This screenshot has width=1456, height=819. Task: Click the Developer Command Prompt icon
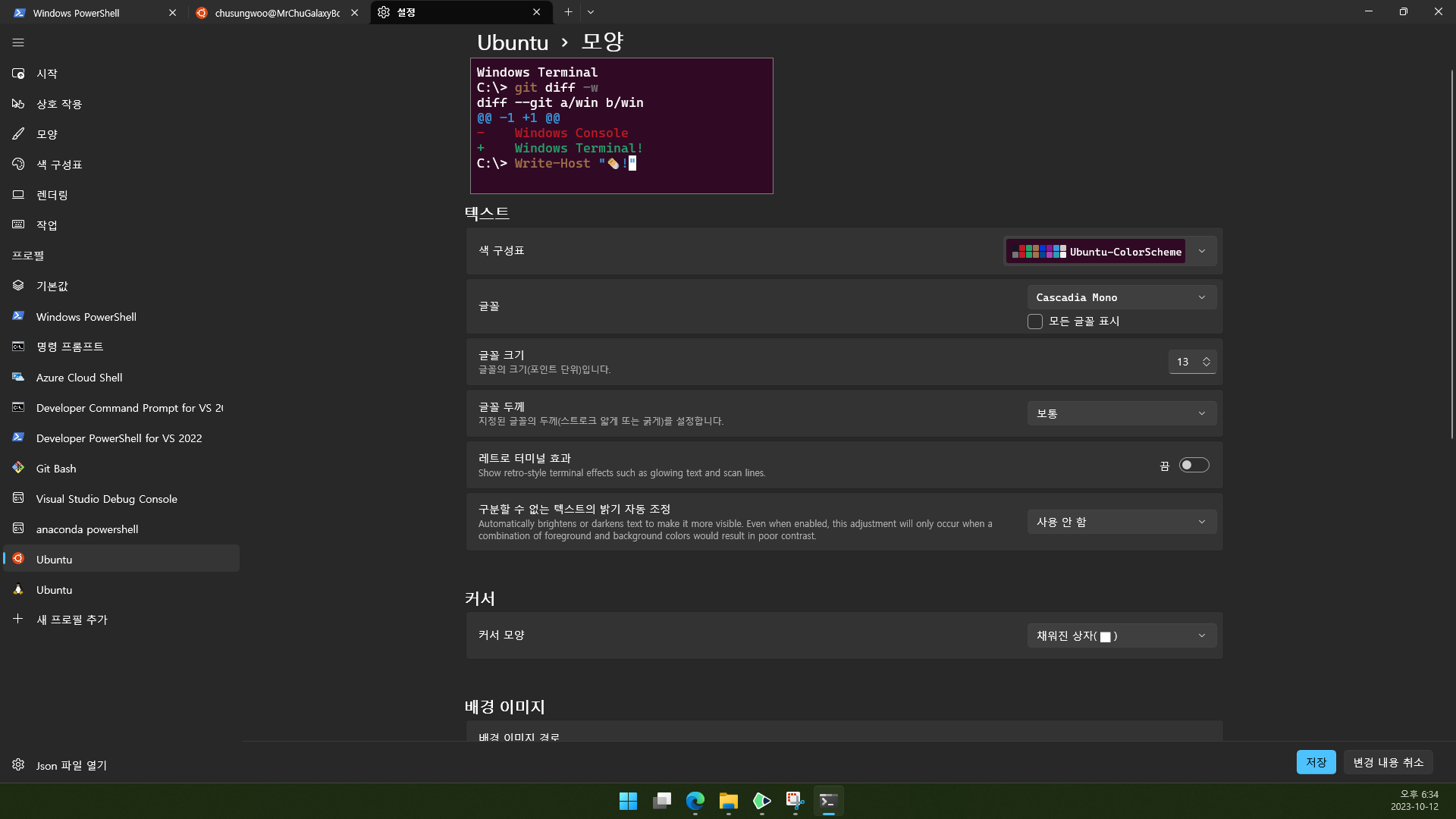coord(18,407)
